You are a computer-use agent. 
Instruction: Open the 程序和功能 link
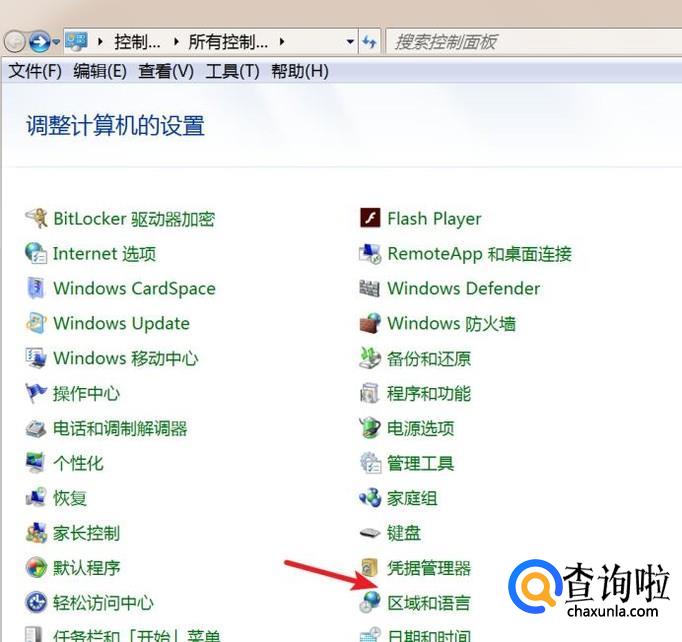click(428, 393)
